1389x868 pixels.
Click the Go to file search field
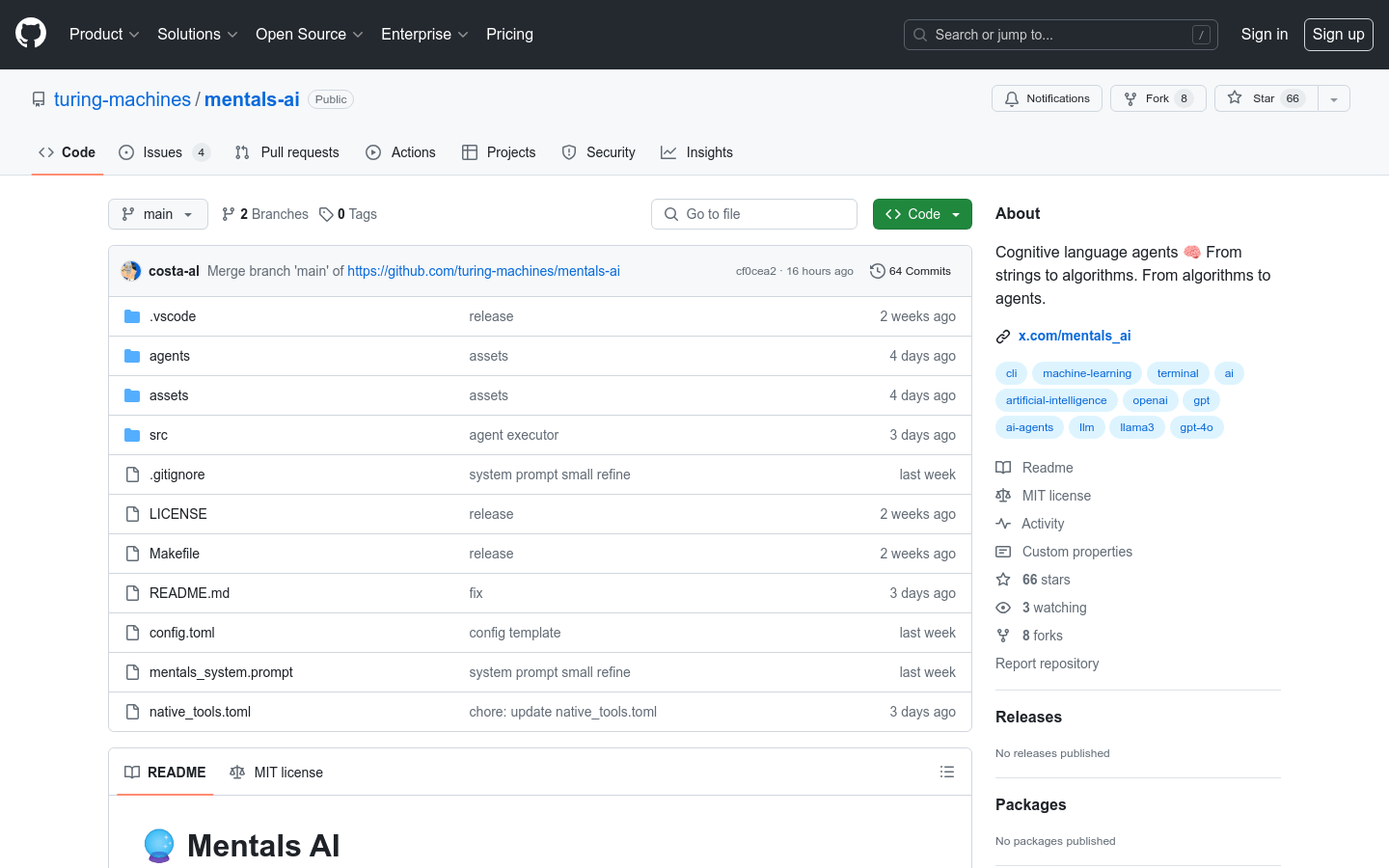tap(754, 214)
